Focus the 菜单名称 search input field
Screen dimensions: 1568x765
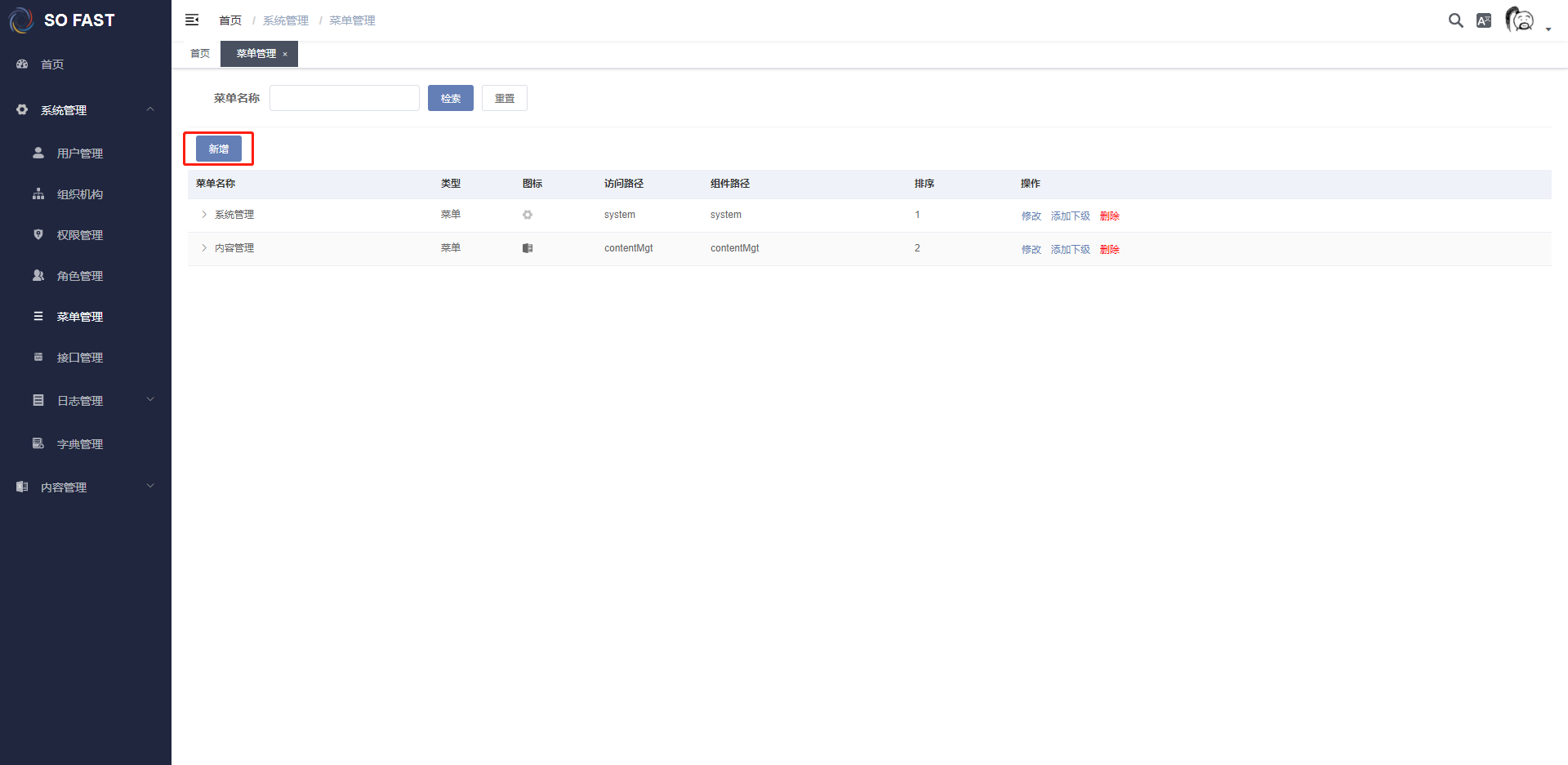[x=344, y=98]
